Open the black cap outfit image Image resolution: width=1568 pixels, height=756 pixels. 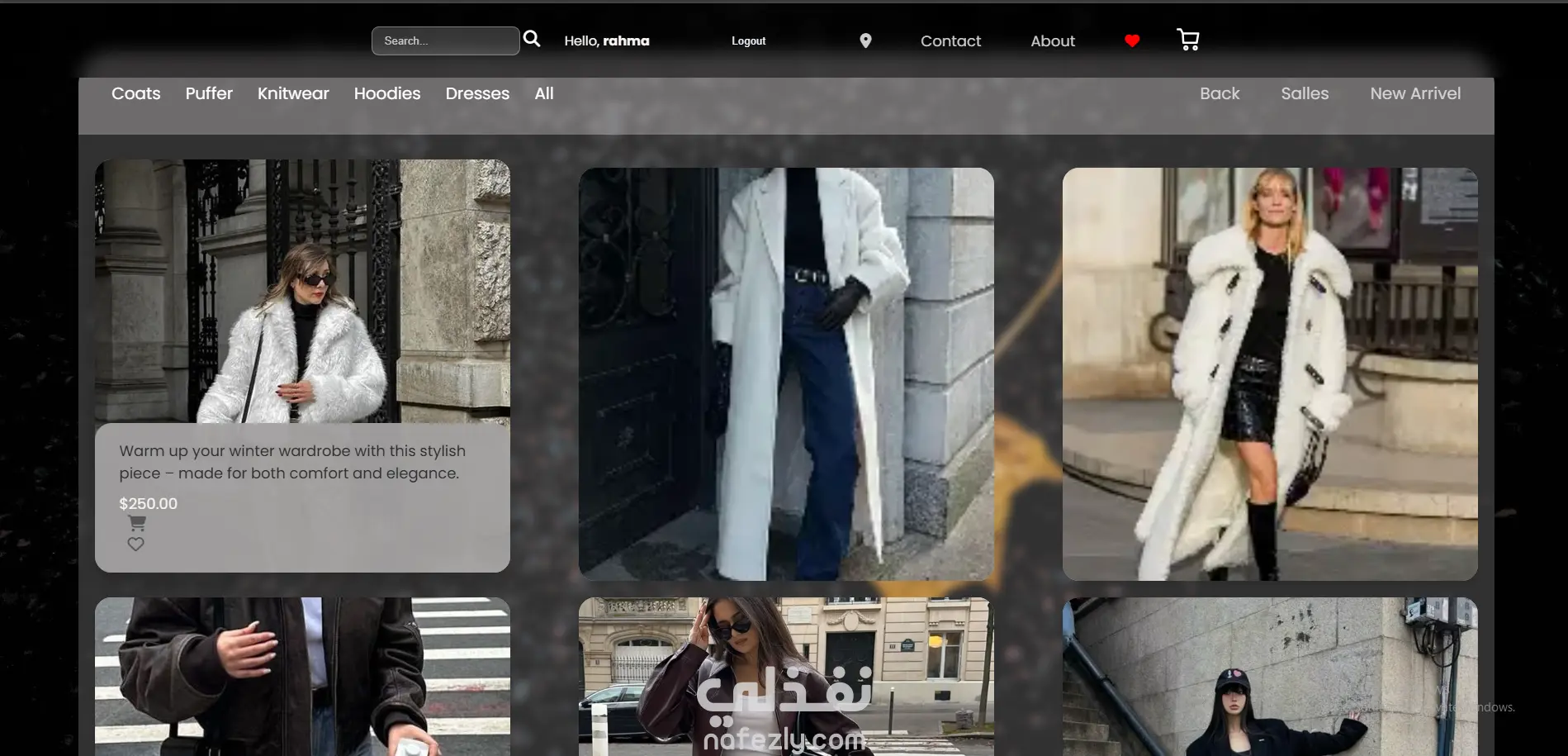(1270, 677)
